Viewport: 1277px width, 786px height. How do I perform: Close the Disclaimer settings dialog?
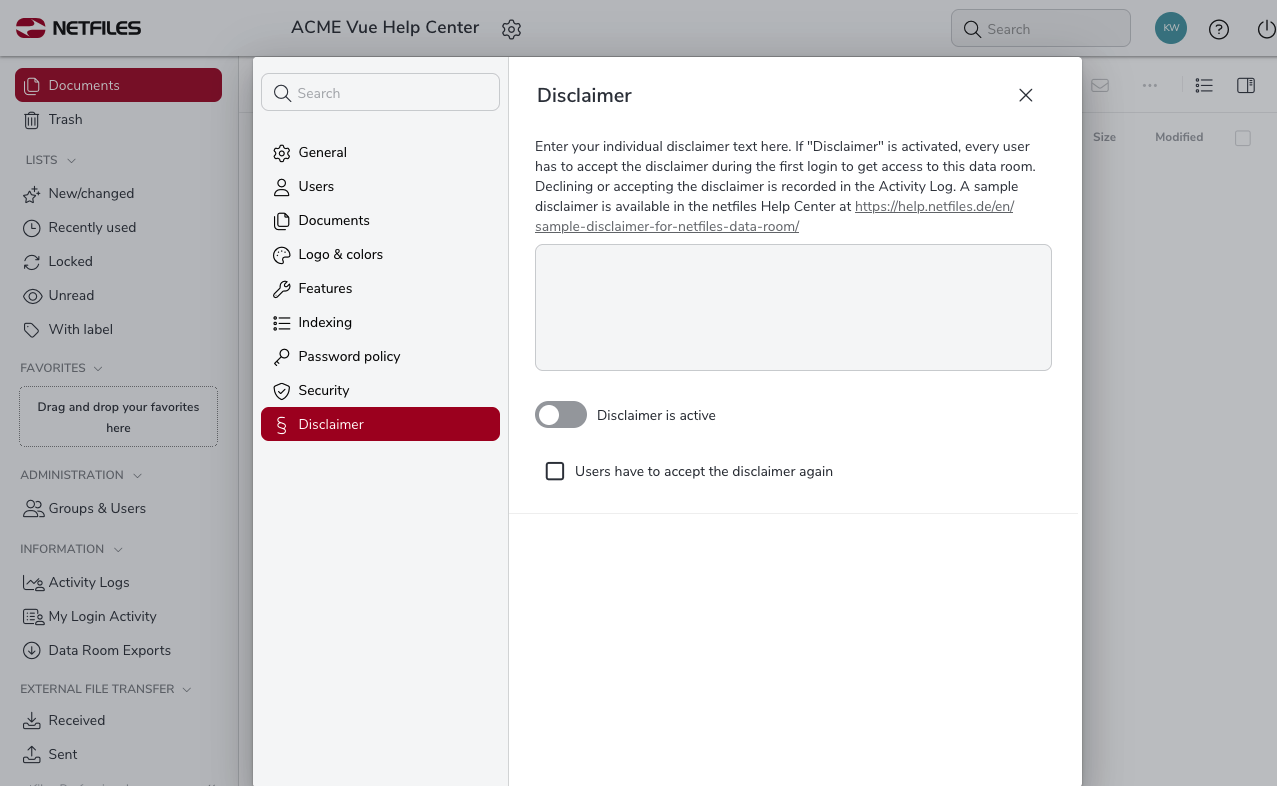pos(1025,95)
